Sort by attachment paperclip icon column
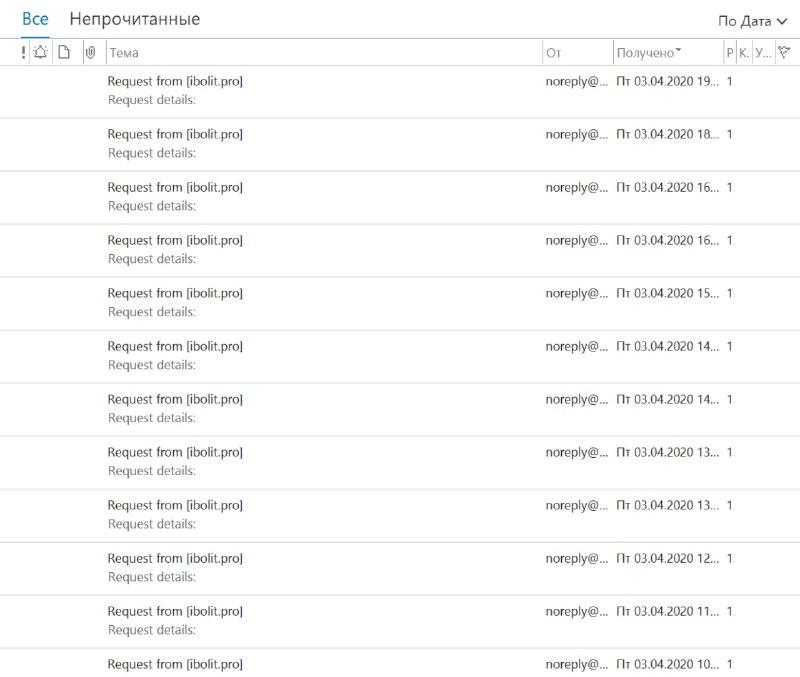This screenshot has height=677, width=800. click(x=90, y=52)
